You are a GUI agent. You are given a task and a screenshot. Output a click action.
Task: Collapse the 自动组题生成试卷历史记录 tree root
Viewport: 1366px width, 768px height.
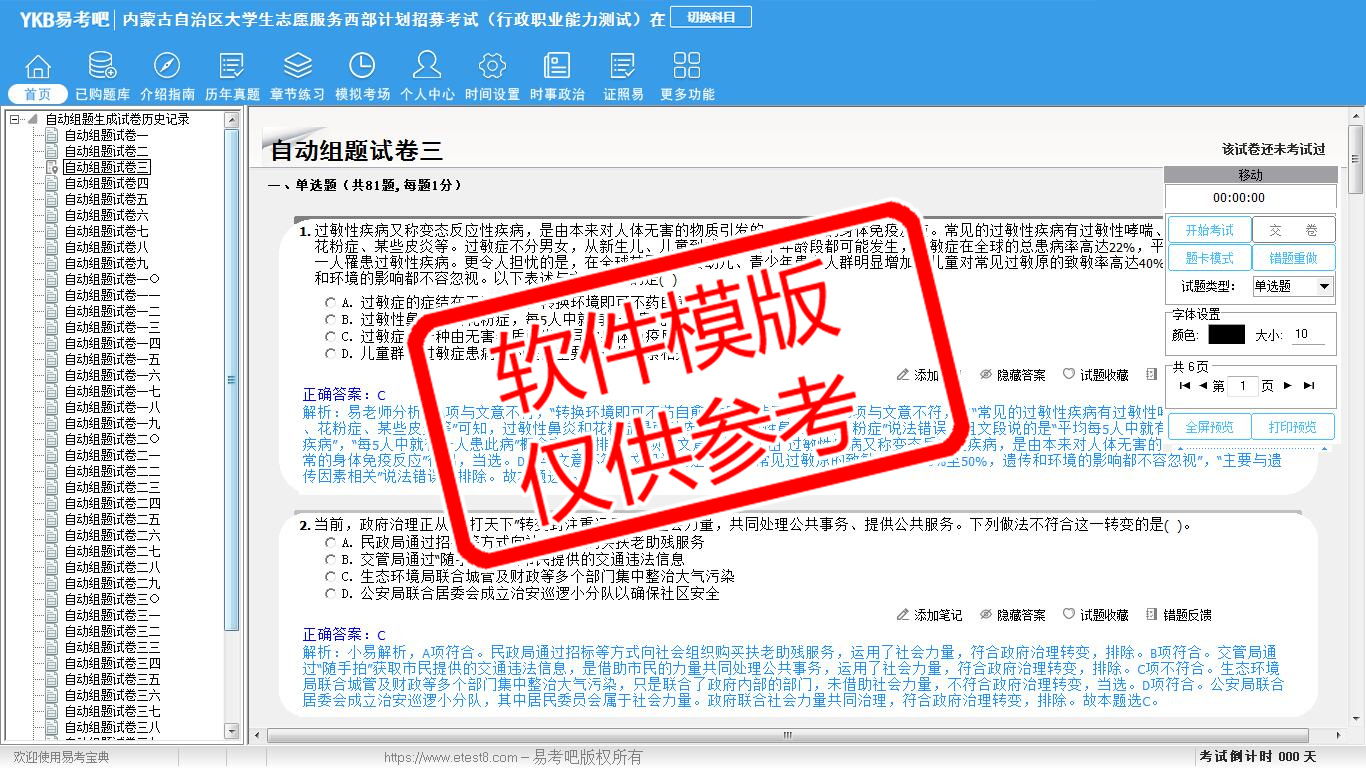(15, 119)
